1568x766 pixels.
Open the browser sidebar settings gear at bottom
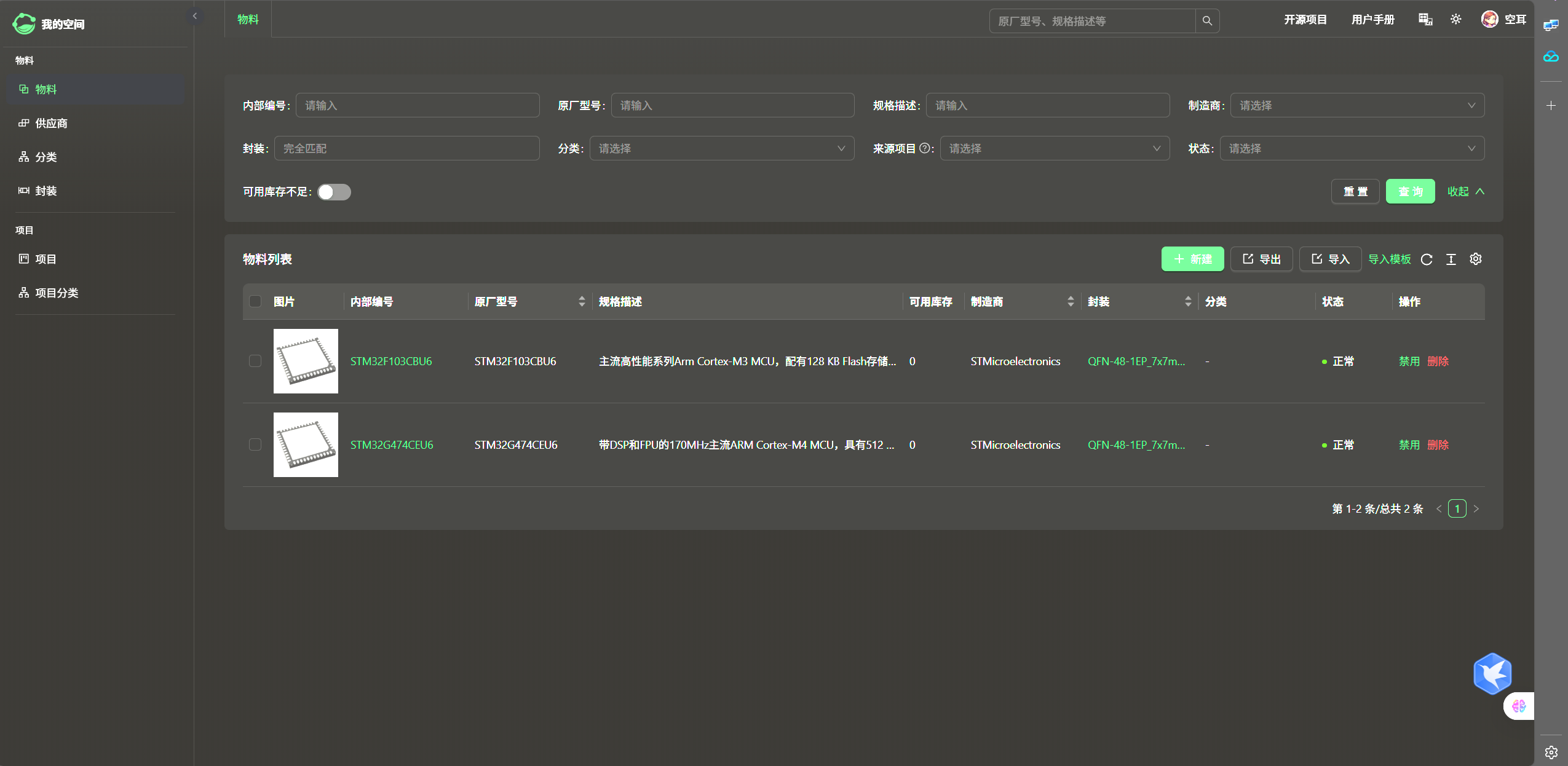click(1551, 752)
